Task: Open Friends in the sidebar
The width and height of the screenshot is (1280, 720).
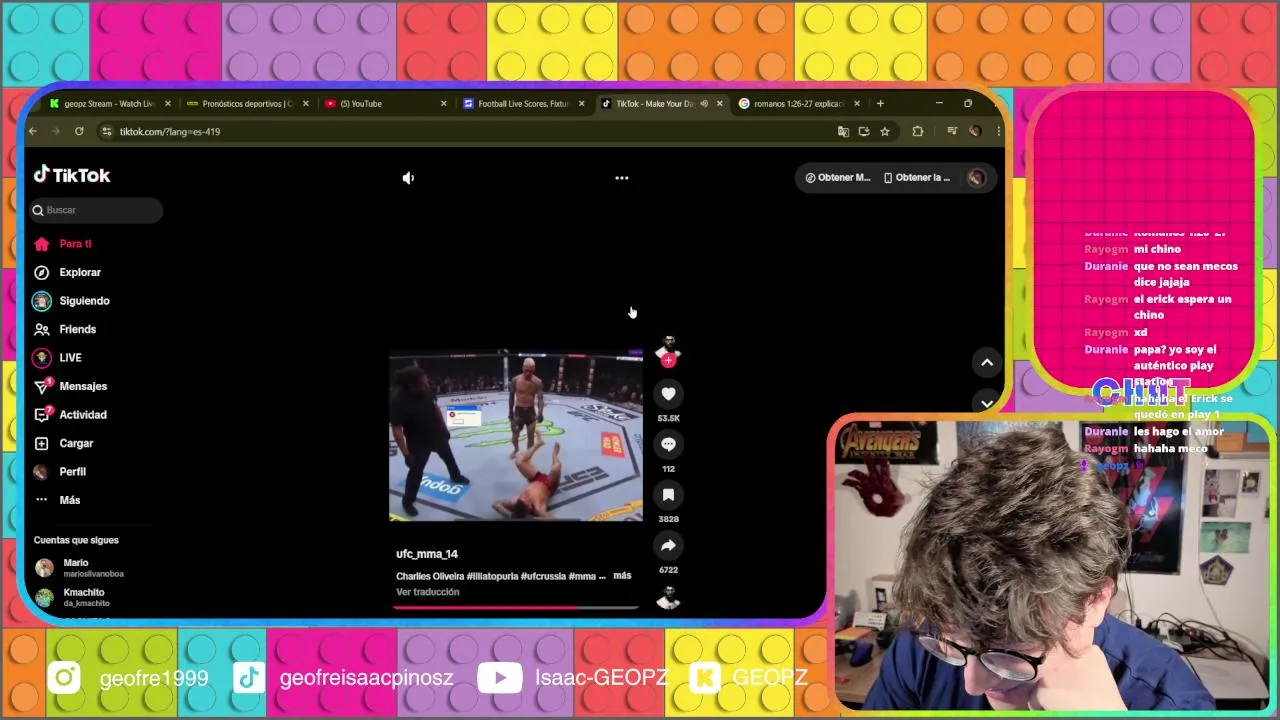Action: (x=77, y=329)
